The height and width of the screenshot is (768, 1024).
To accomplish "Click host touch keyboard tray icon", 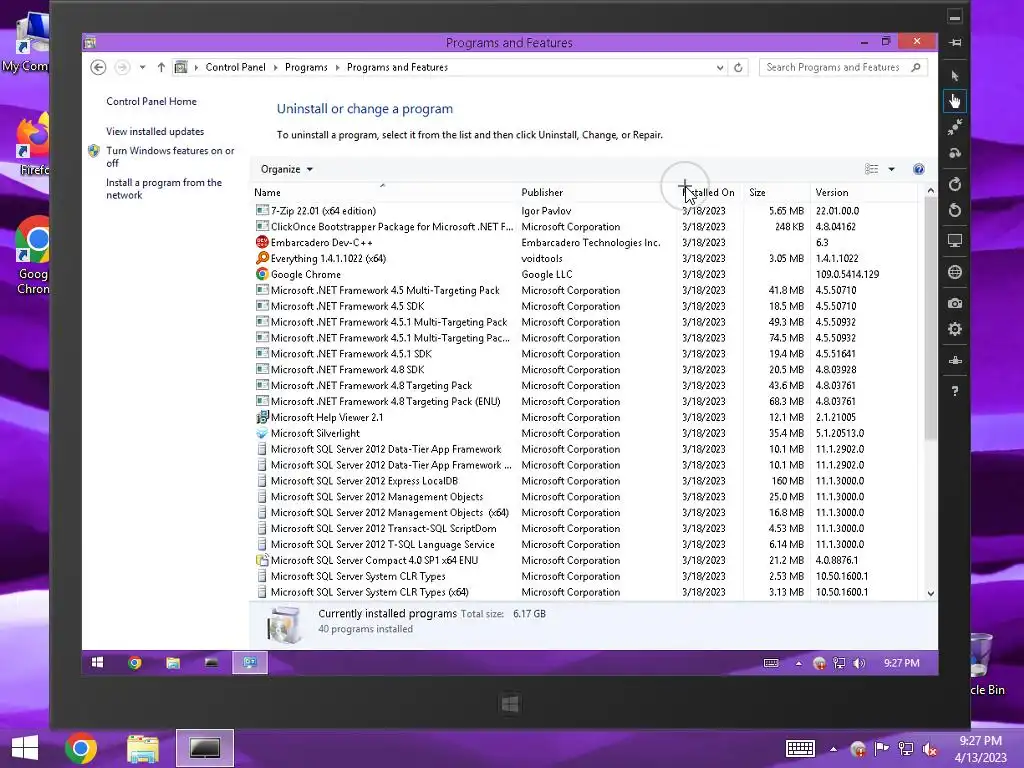I will coord(800,748).
